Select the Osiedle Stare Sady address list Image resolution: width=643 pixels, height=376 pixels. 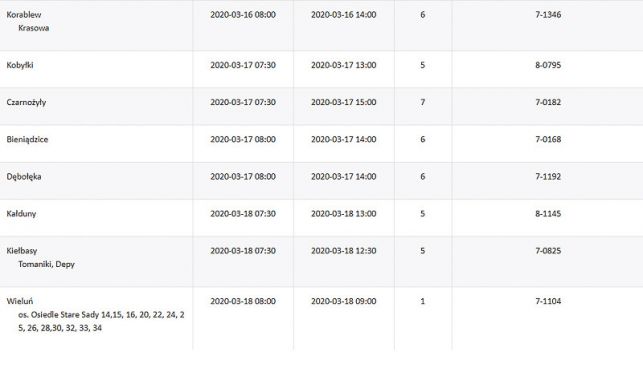point(101,321)
